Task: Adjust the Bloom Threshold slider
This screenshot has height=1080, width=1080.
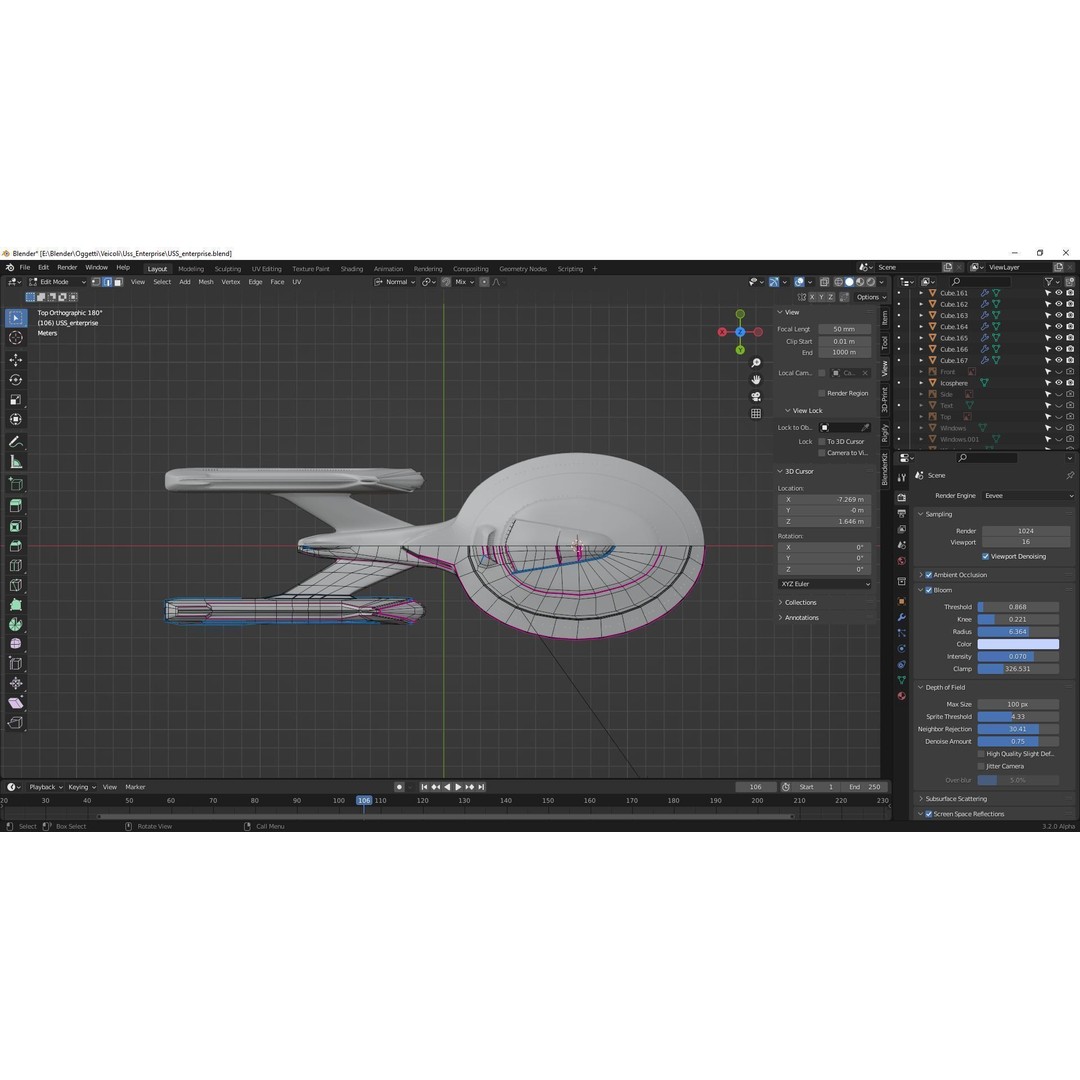Action: tap(1018, 608)
